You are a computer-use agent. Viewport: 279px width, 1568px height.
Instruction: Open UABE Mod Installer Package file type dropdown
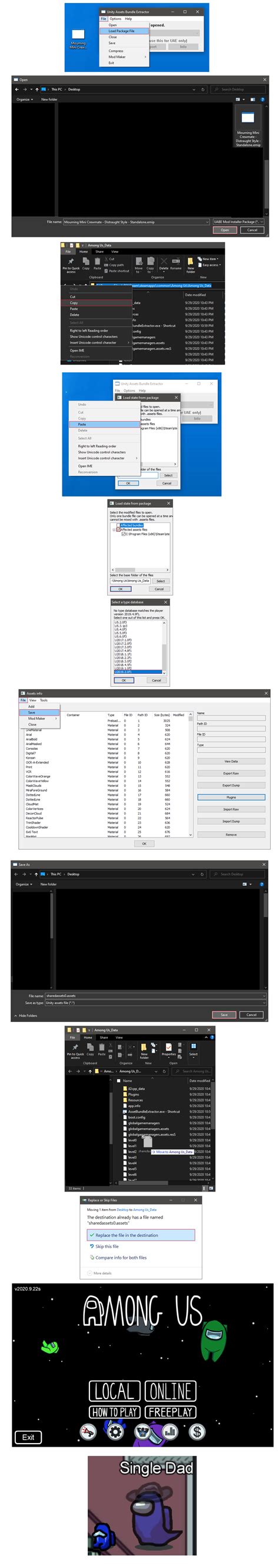click(x=238, y=222)
